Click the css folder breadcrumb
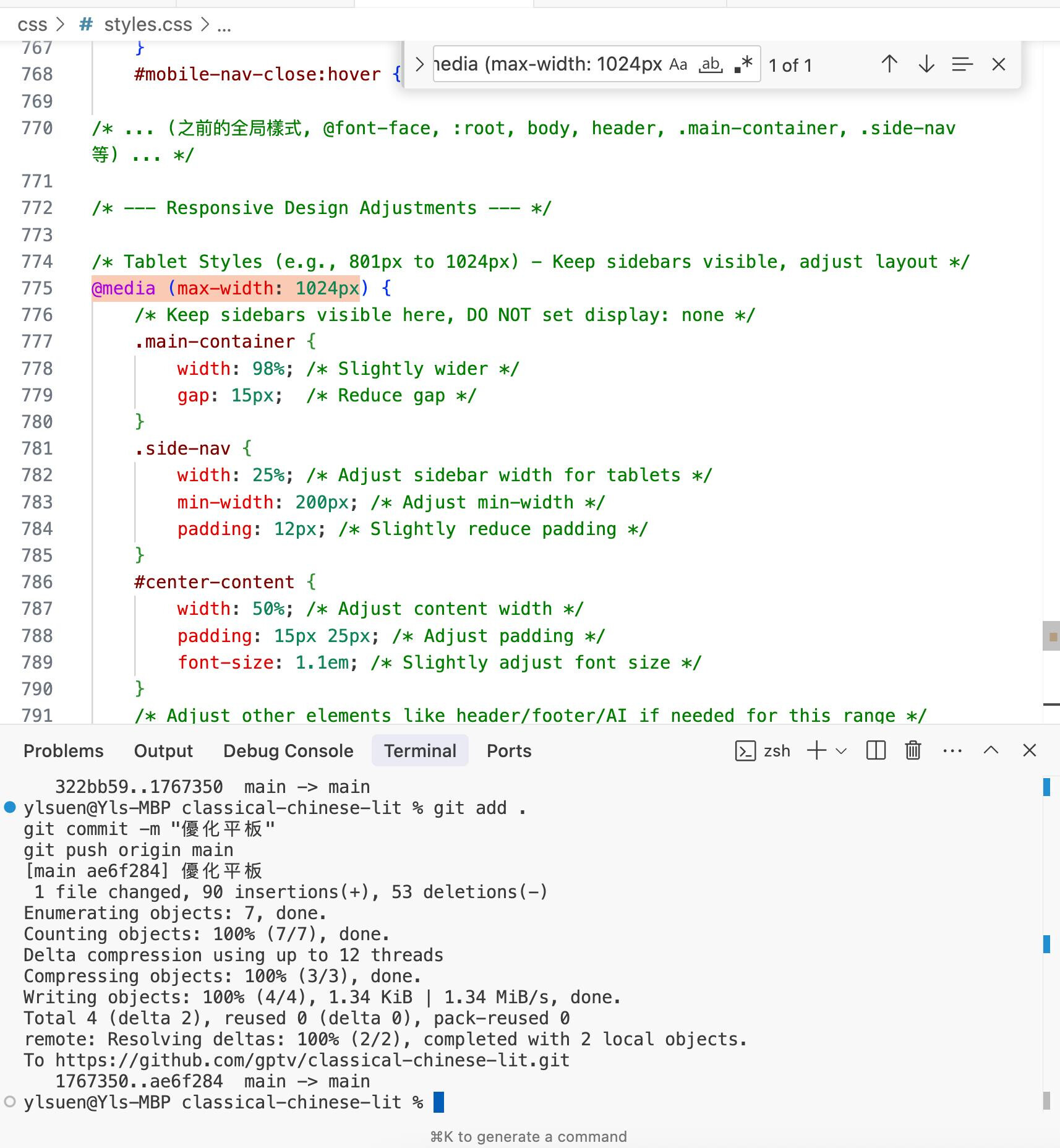The image size is (1060, 1148). tap(32, 25)
